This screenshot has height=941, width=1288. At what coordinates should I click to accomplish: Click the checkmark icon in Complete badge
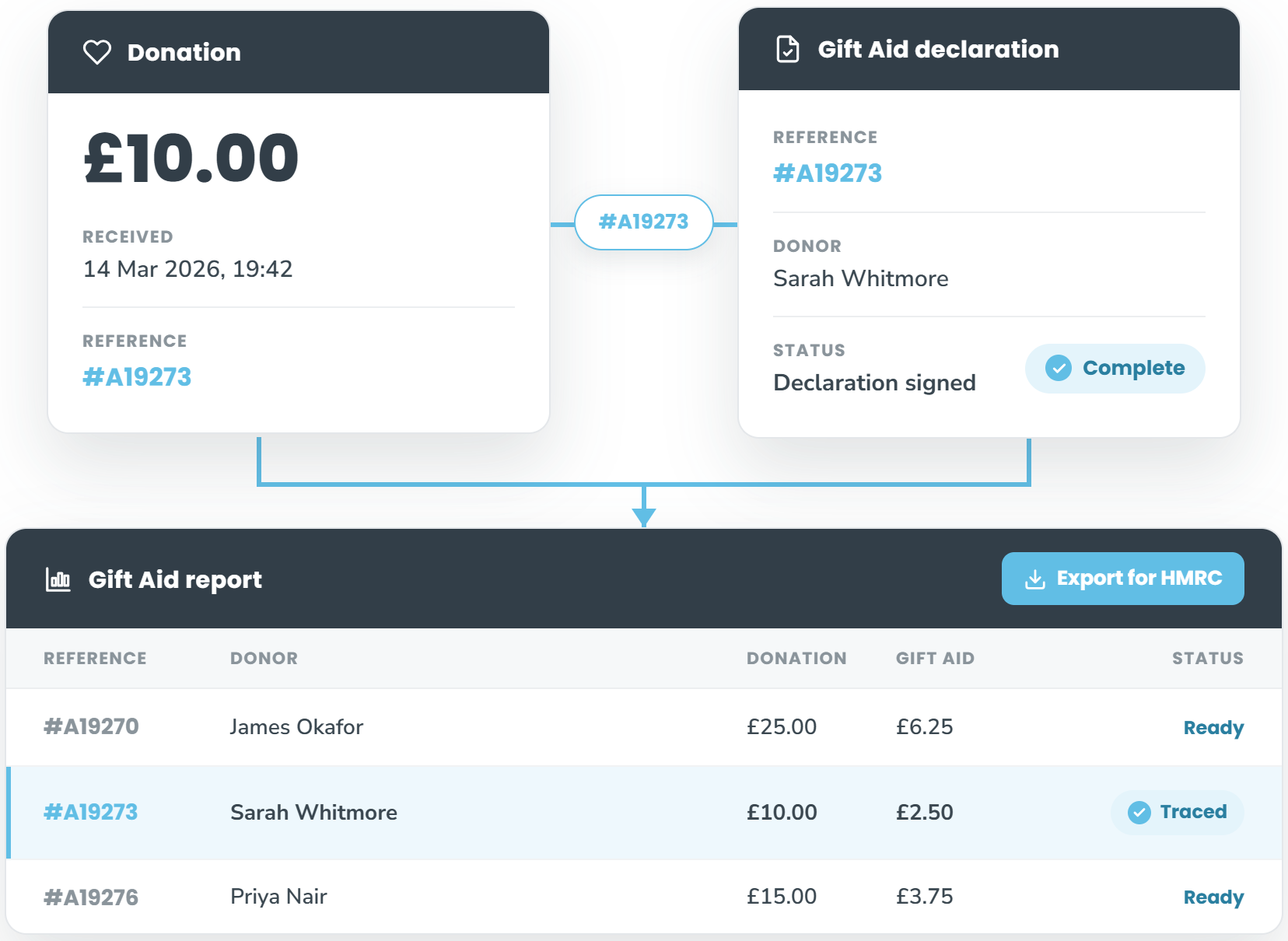pos(1059,368)
